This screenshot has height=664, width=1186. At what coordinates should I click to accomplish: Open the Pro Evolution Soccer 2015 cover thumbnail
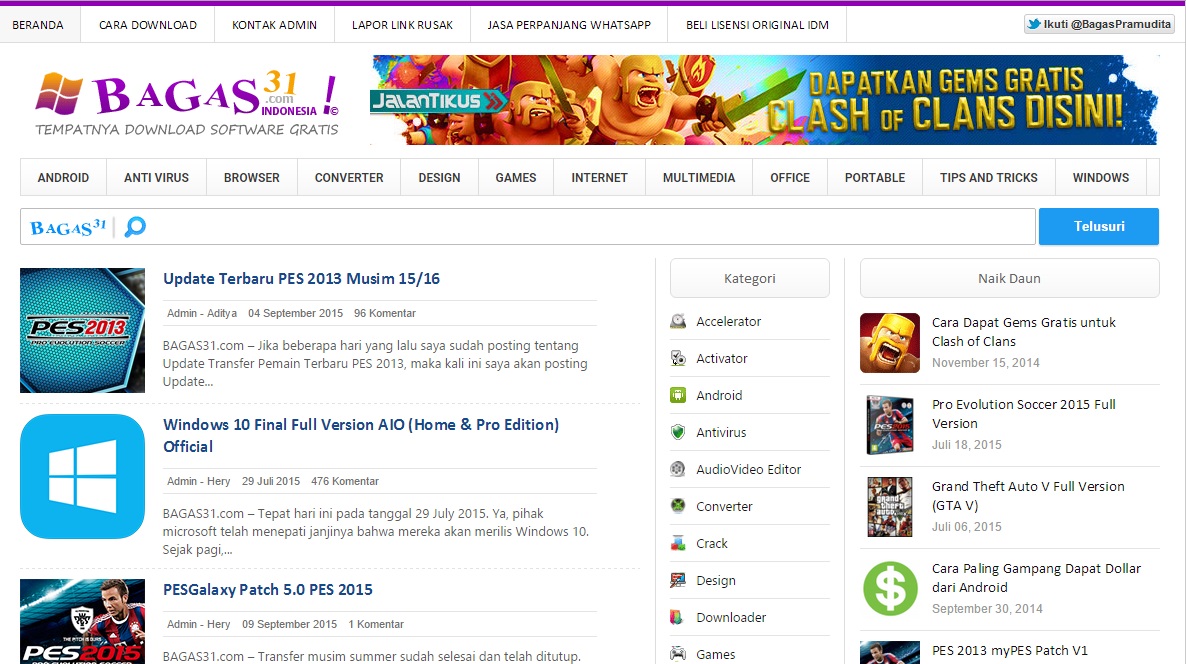pos(890,425)
